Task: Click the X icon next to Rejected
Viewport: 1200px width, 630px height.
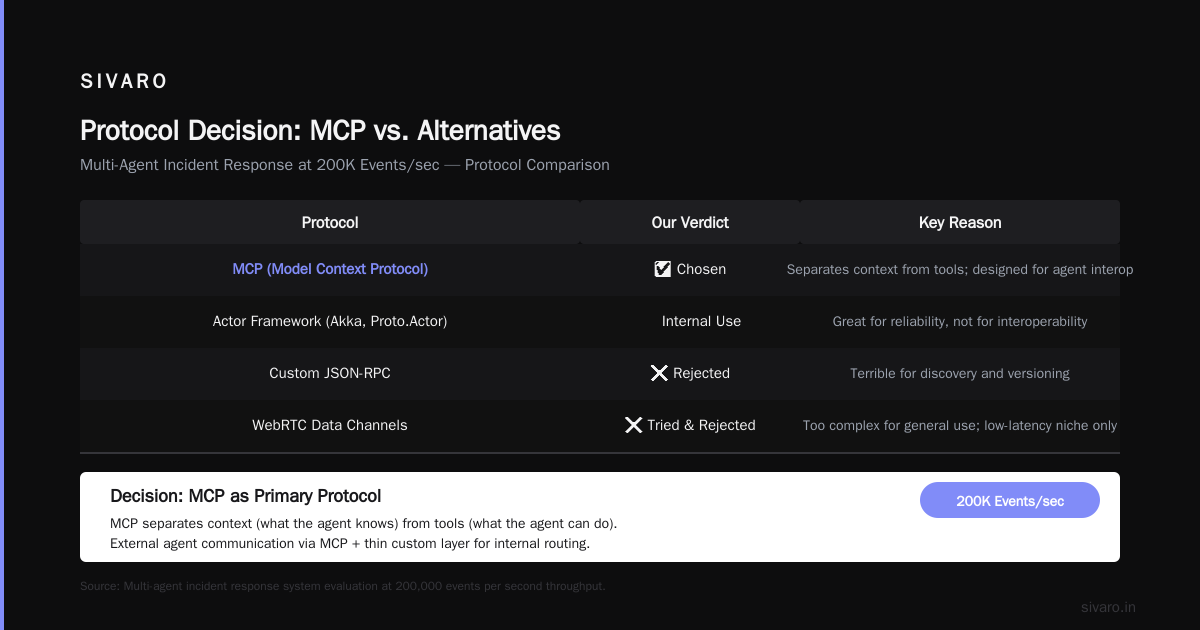Action: [659, 373]
